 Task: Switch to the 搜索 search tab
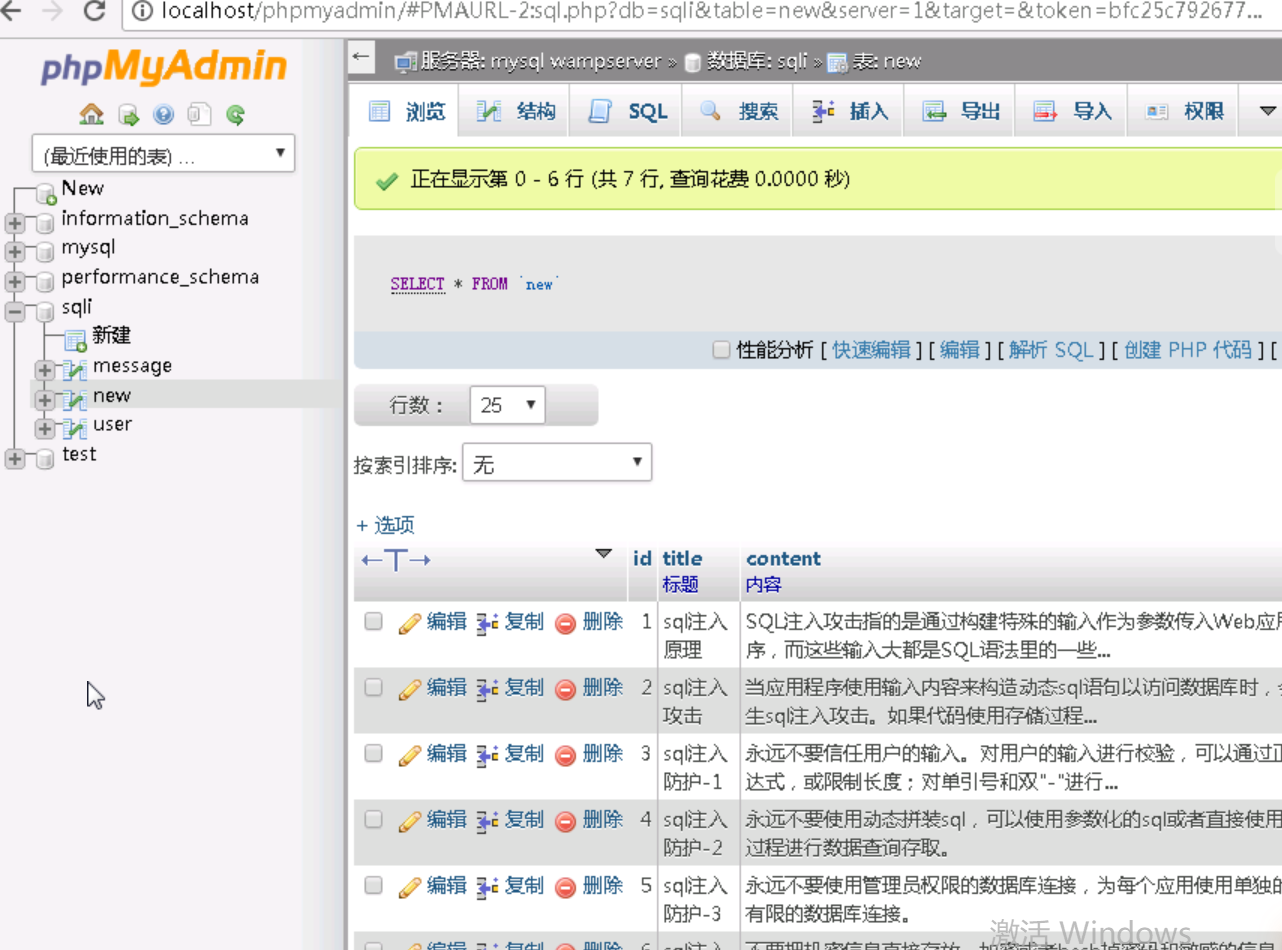click(x=739, y=111)
